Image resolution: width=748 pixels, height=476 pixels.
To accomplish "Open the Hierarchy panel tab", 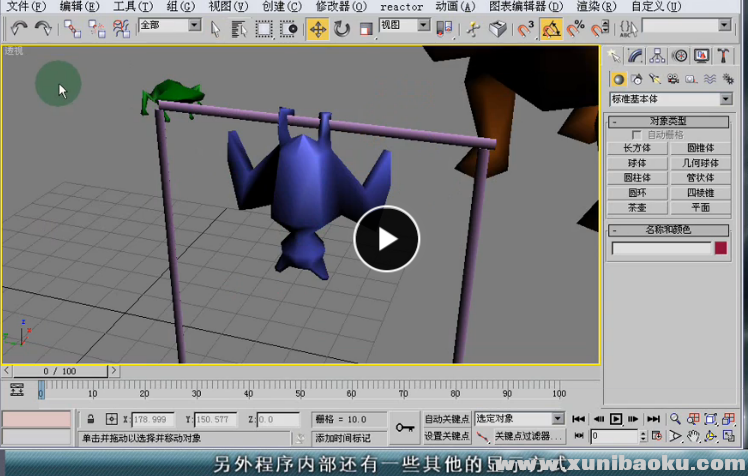I will [658, 56].
